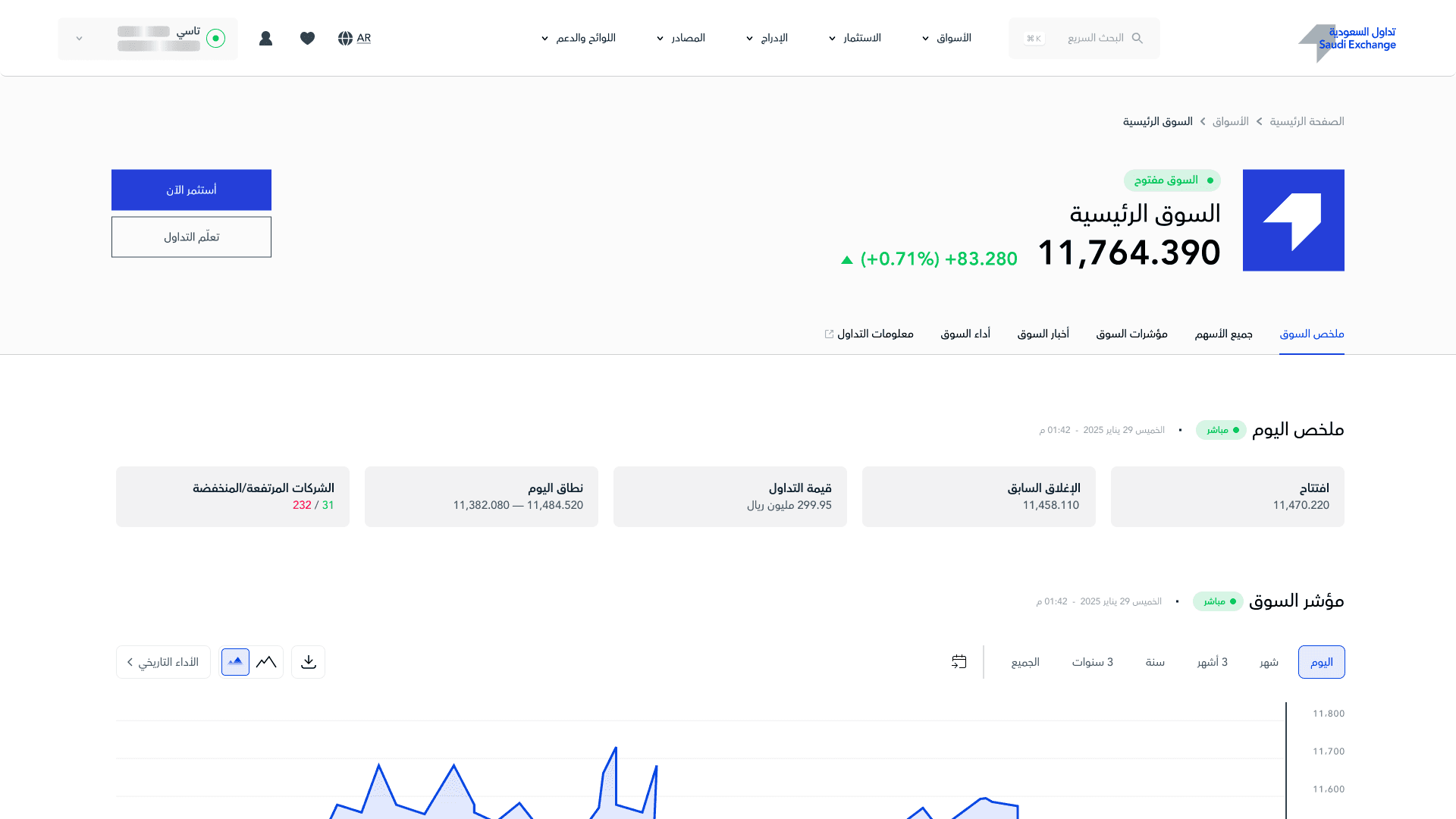
Task: Click the أستثمر الآن button
Action: point(191,190)
